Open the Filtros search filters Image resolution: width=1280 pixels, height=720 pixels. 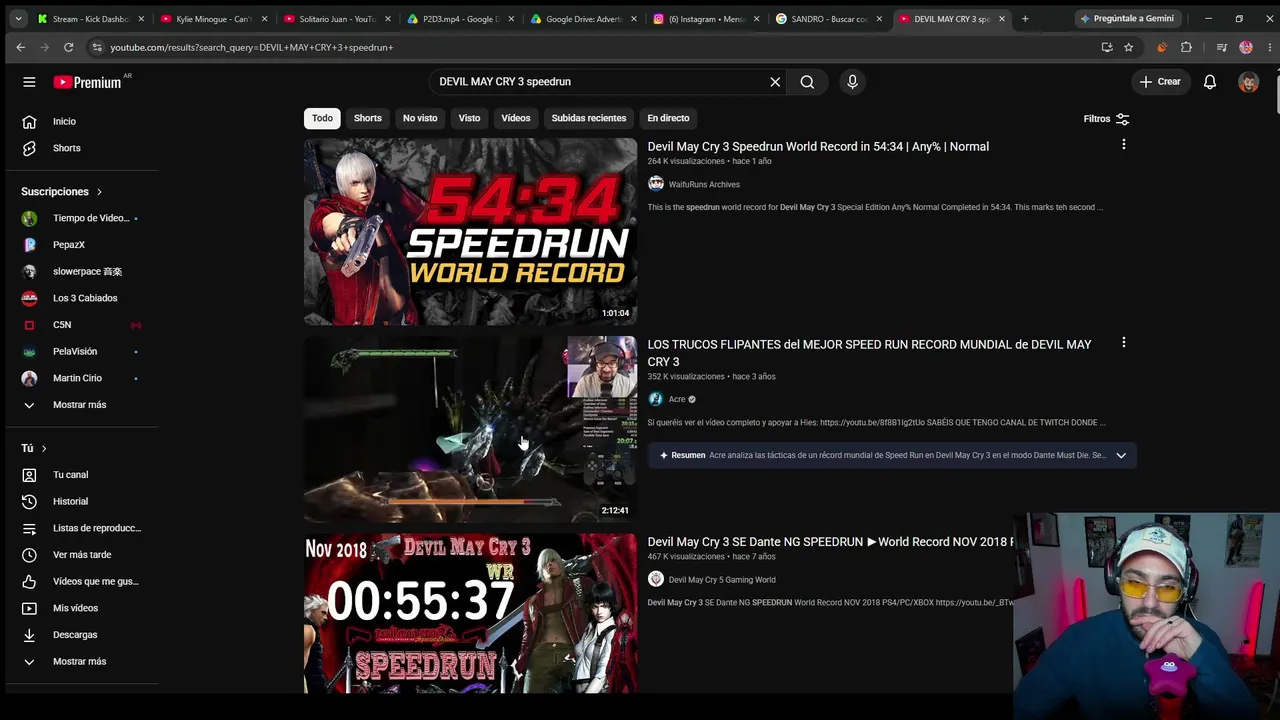1106,119
